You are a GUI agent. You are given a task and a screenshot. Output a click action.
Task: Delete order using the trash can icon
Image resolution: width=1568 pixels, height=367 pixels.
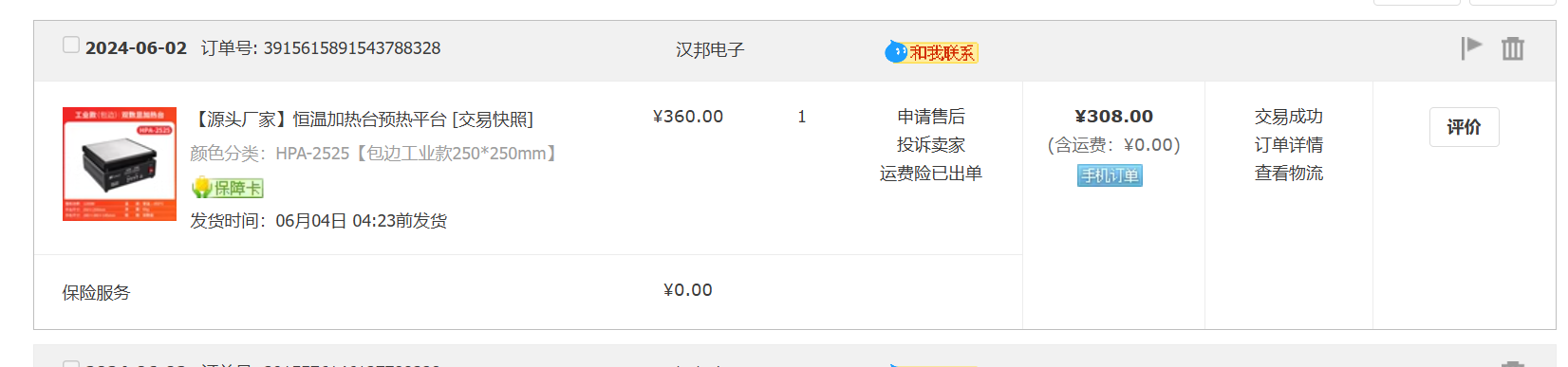pyautogui.click(x=1513, y=47)
